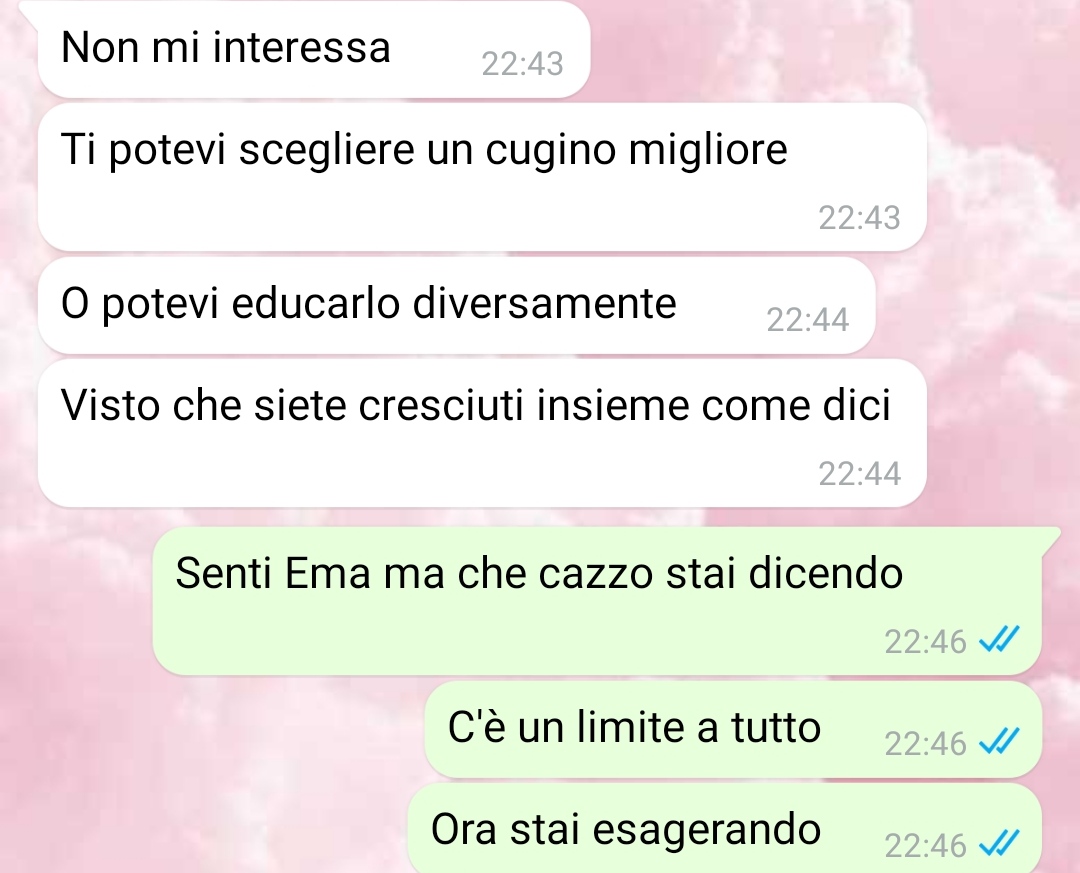Image resolution: width=1080 pixels, height=873 pixels.
Task: Click read-receipt double check on 'Senti Ema' message
Action: pyautogui.click(x=999, y=641)
